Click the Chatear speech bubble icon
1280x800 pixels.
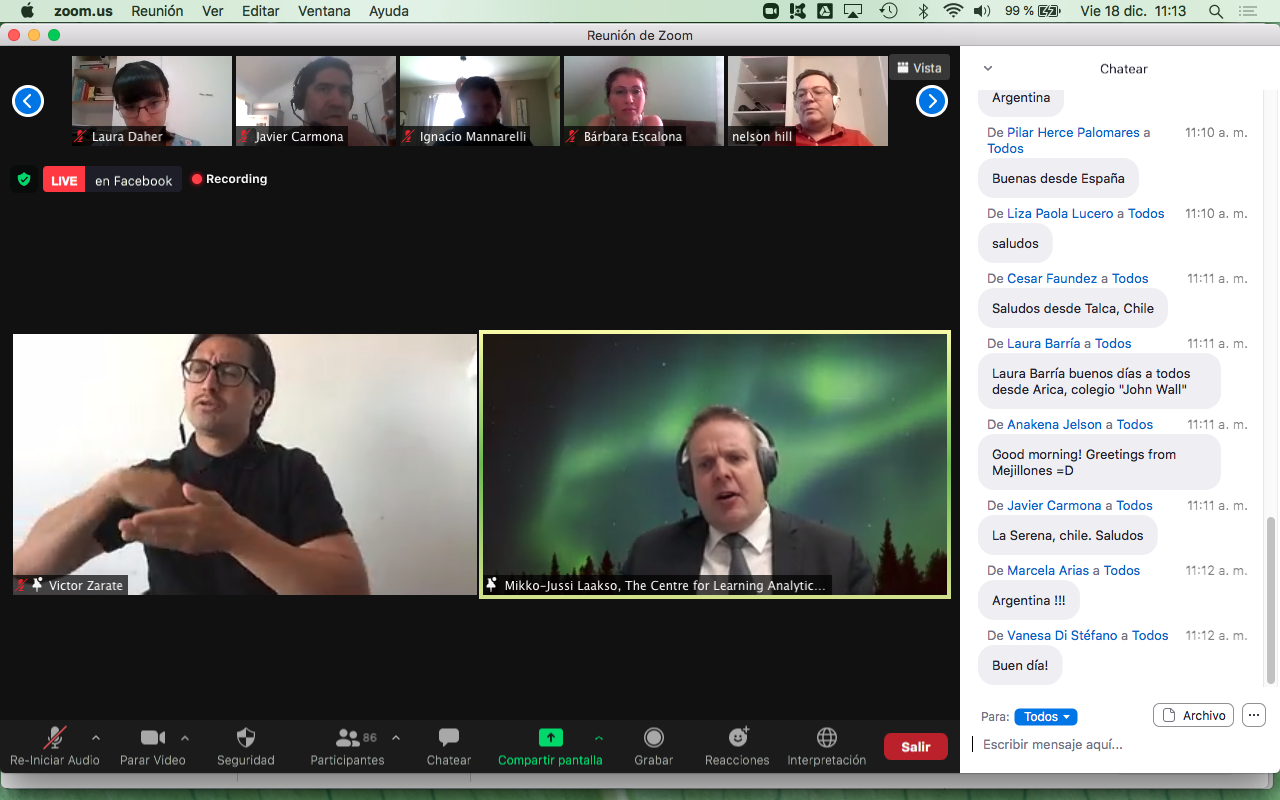tap(449, 738)
